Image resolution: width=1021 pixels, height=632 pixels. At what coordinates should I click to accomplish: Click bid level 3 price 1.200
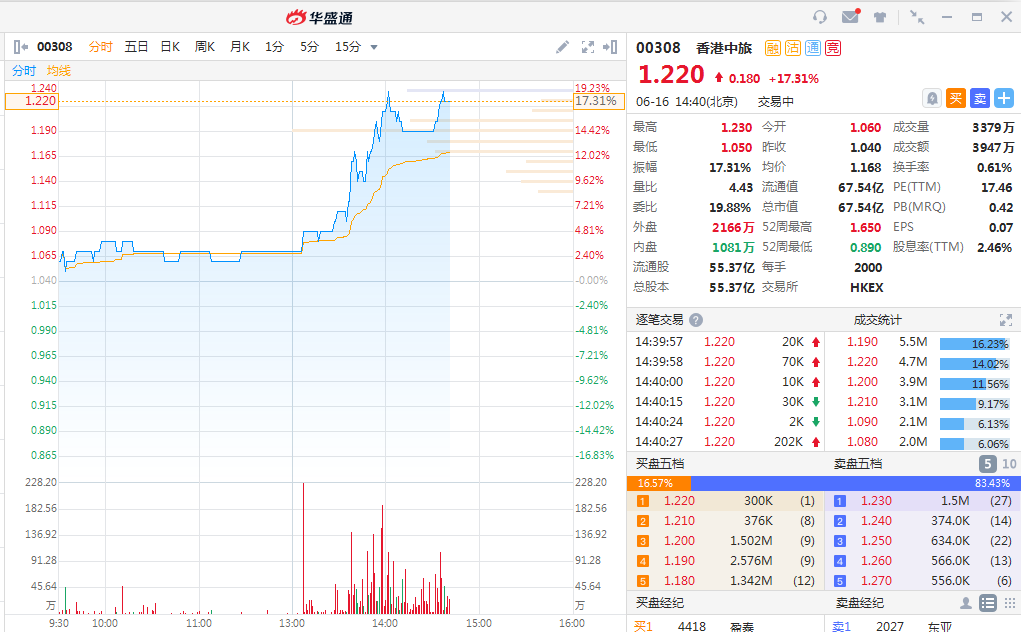679,542
